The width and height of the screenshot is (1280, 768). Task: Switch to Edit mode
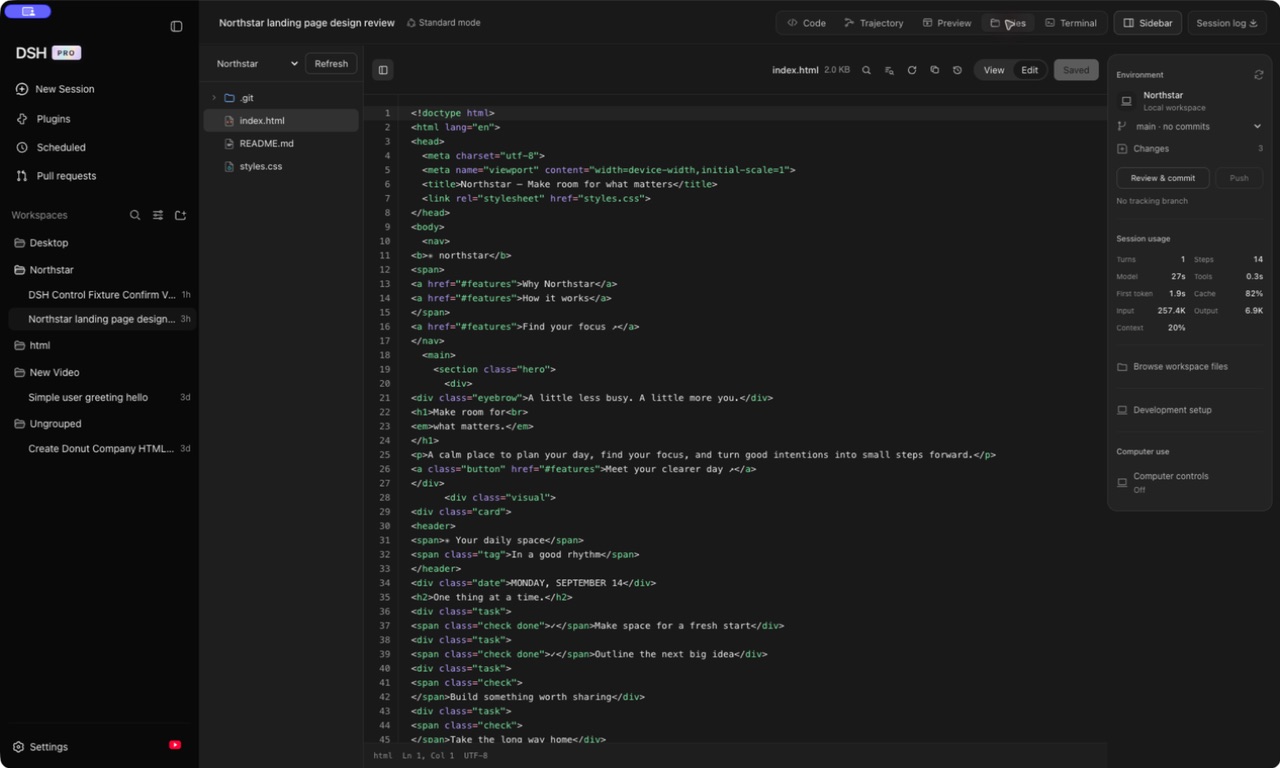tap(1030, 70)
